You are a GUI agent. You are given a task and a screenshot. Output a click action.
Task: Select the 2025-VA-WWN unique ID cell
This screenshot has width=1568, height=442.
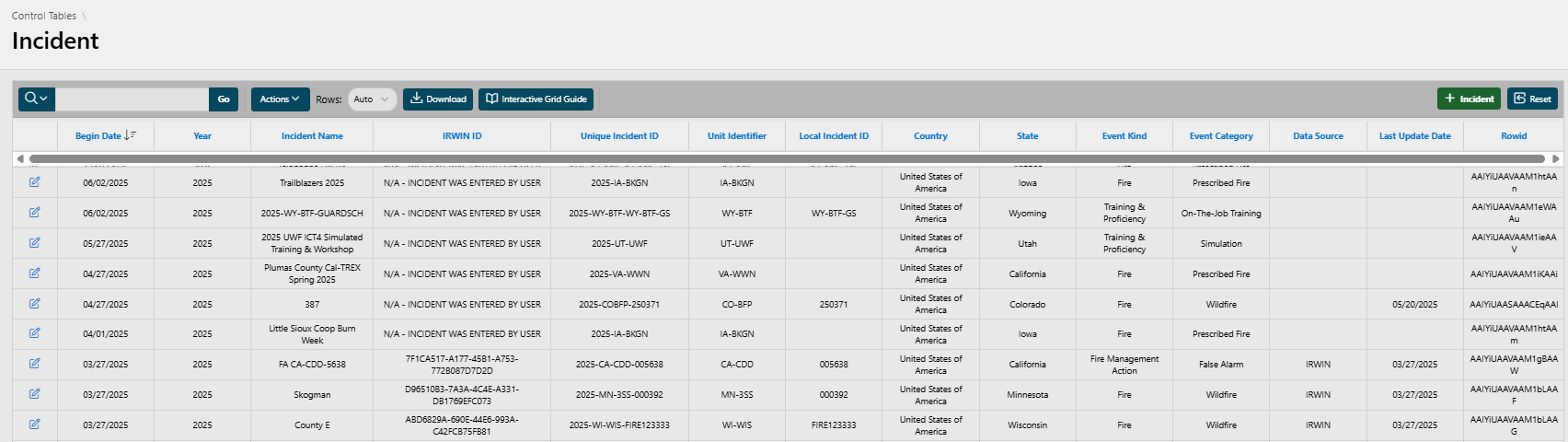[x=619, y=273]
